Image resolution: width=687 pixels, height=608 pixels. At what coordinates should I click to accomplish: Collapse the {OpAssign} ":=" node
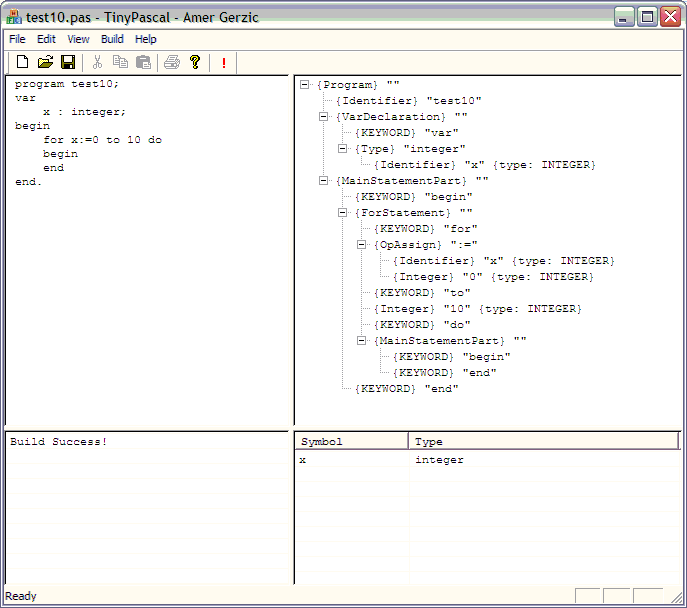coord(361,244)
